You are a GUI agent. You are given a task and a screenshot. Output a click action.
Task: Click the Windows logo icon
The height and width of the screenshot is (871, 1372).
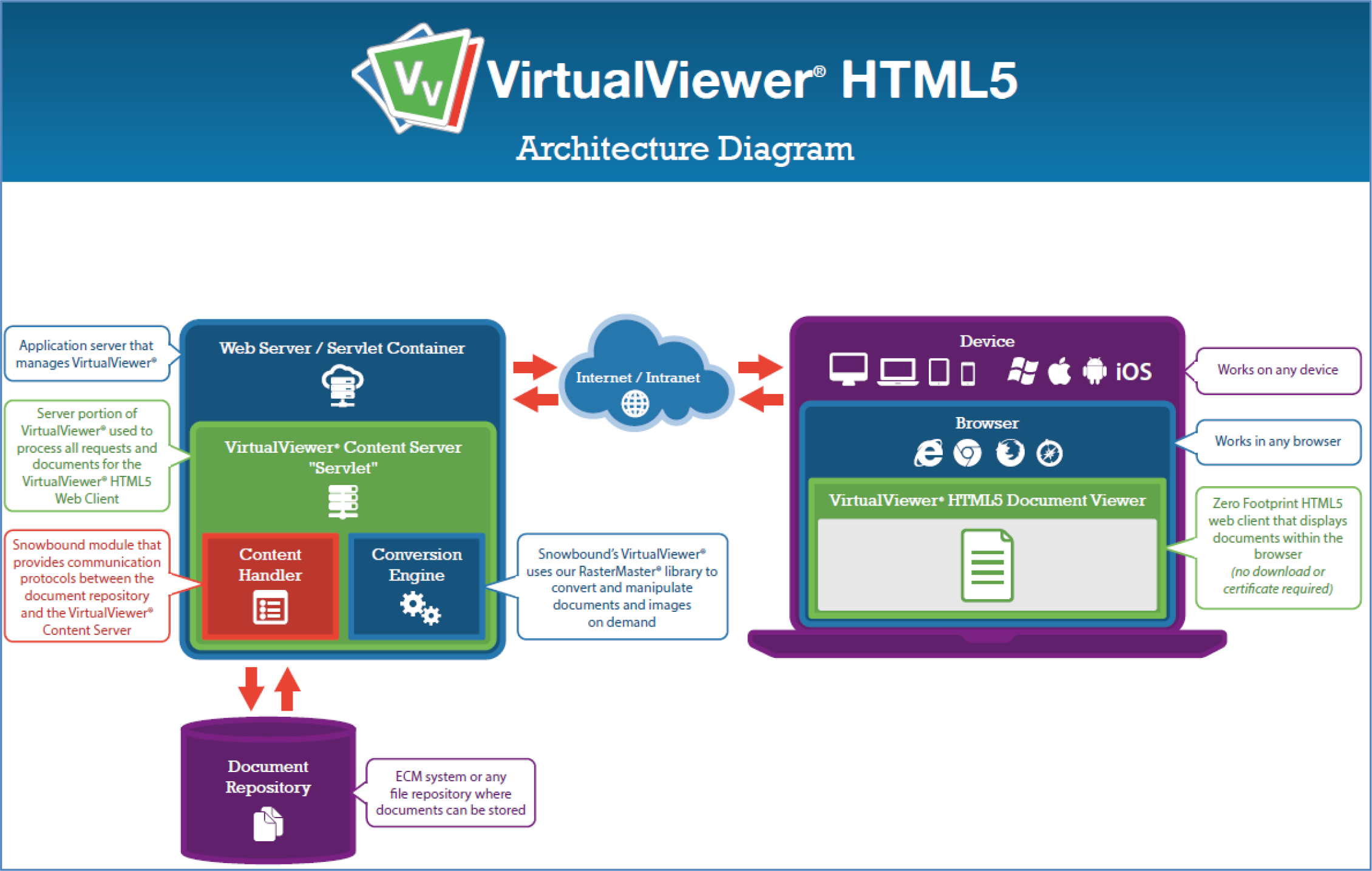1022,371
